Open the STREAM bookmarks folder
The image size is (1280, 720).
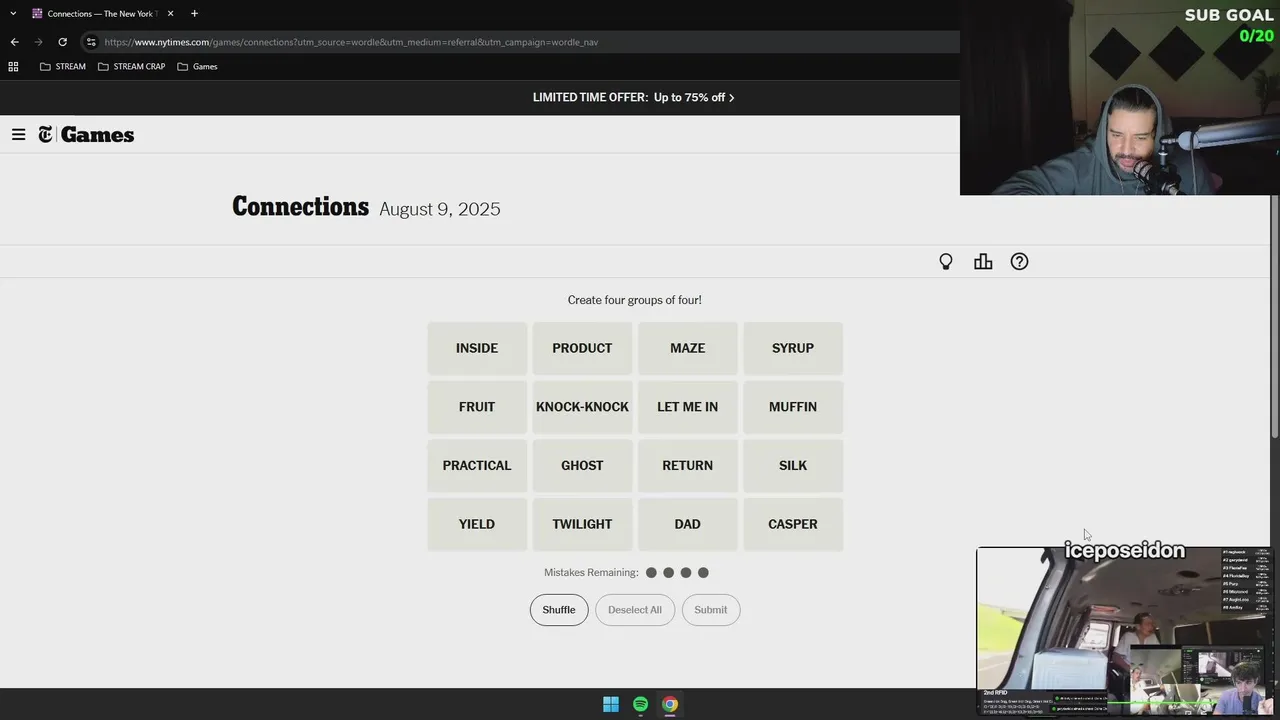pos(62,66)
